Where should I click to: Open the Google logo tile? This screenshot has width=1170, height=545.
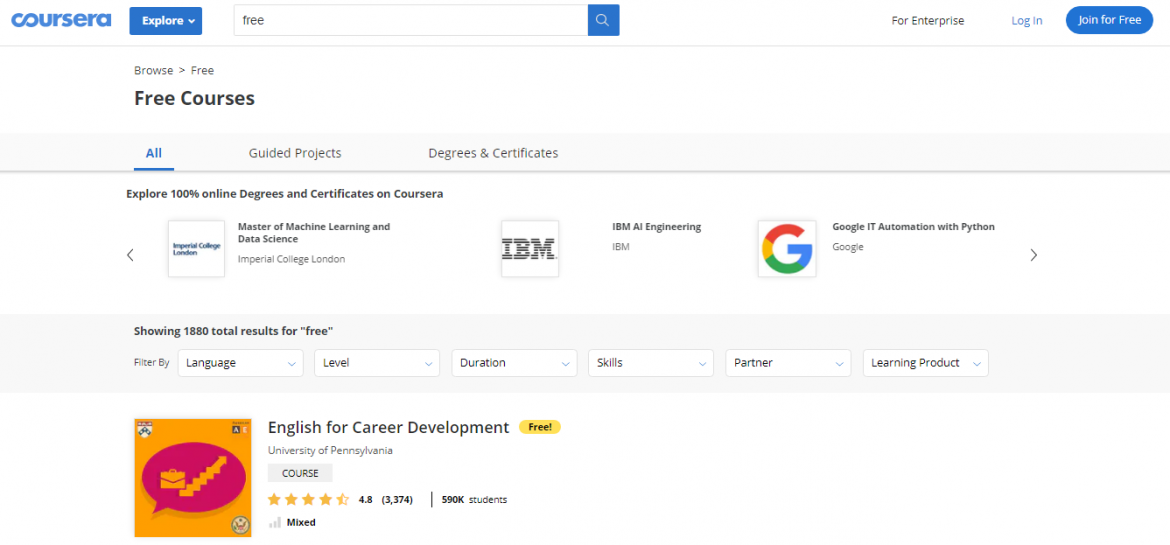pyautogui.click(x=786, y=249)
